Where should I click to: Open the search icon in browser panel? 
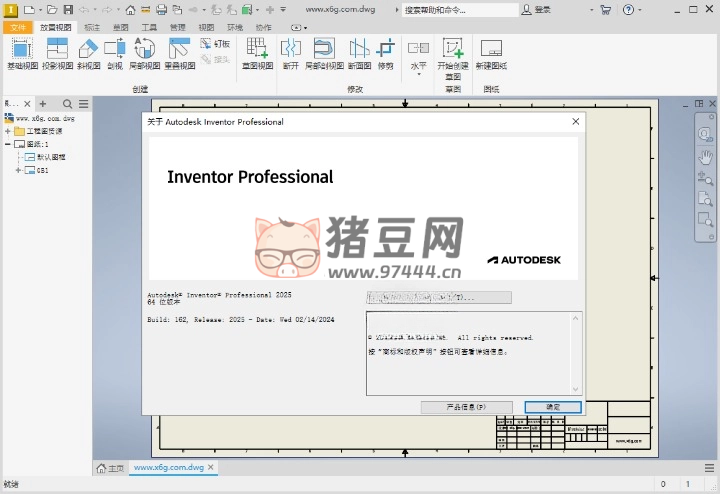pos(68,104)
